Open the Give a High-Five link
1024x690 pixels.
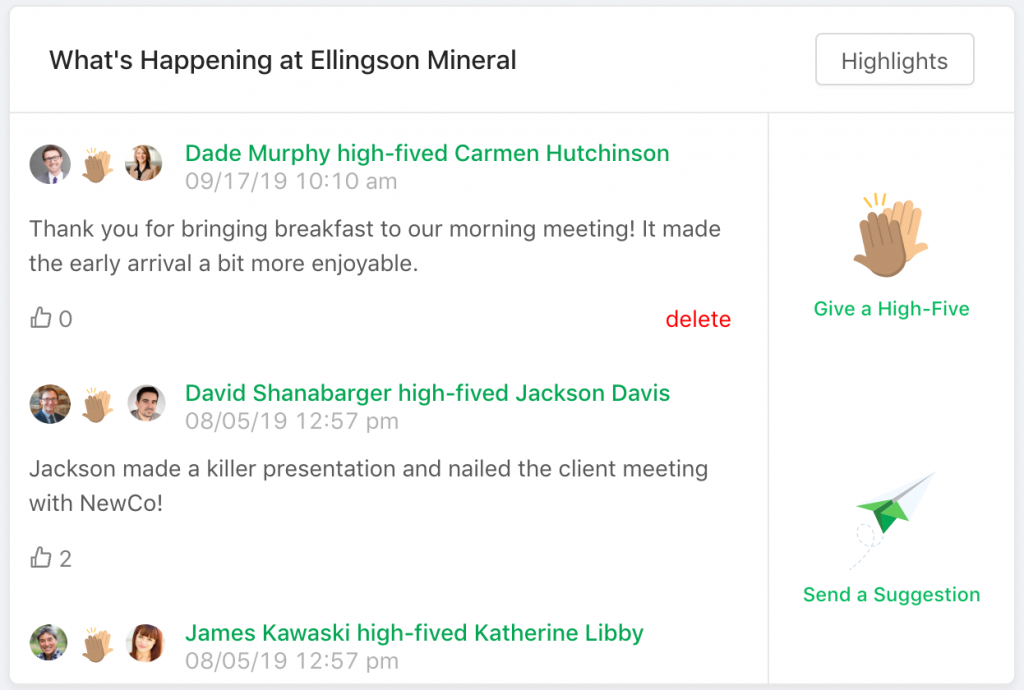tap(891, 308)
